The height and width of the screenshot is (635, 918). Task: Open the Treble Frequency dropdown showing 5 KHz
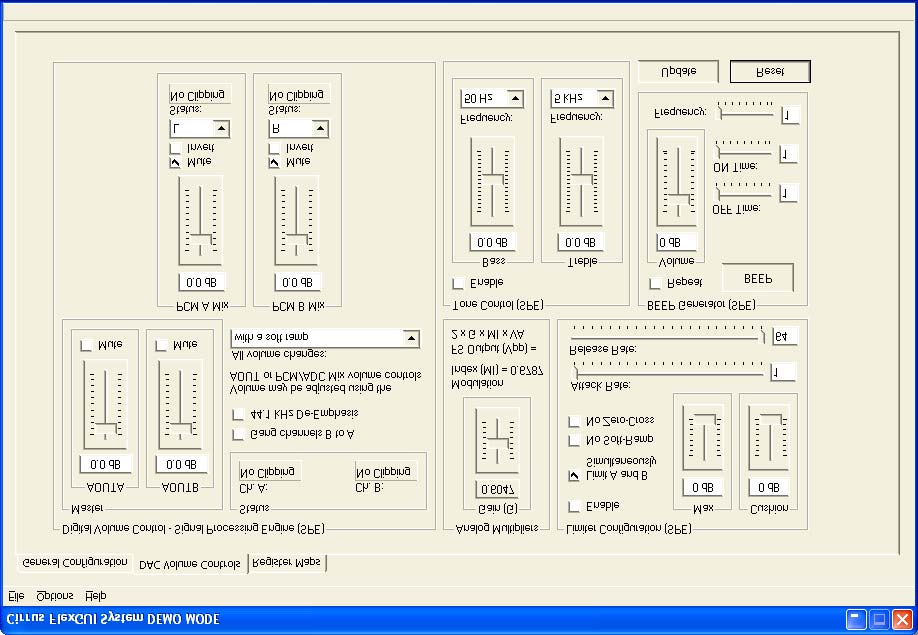580,98
